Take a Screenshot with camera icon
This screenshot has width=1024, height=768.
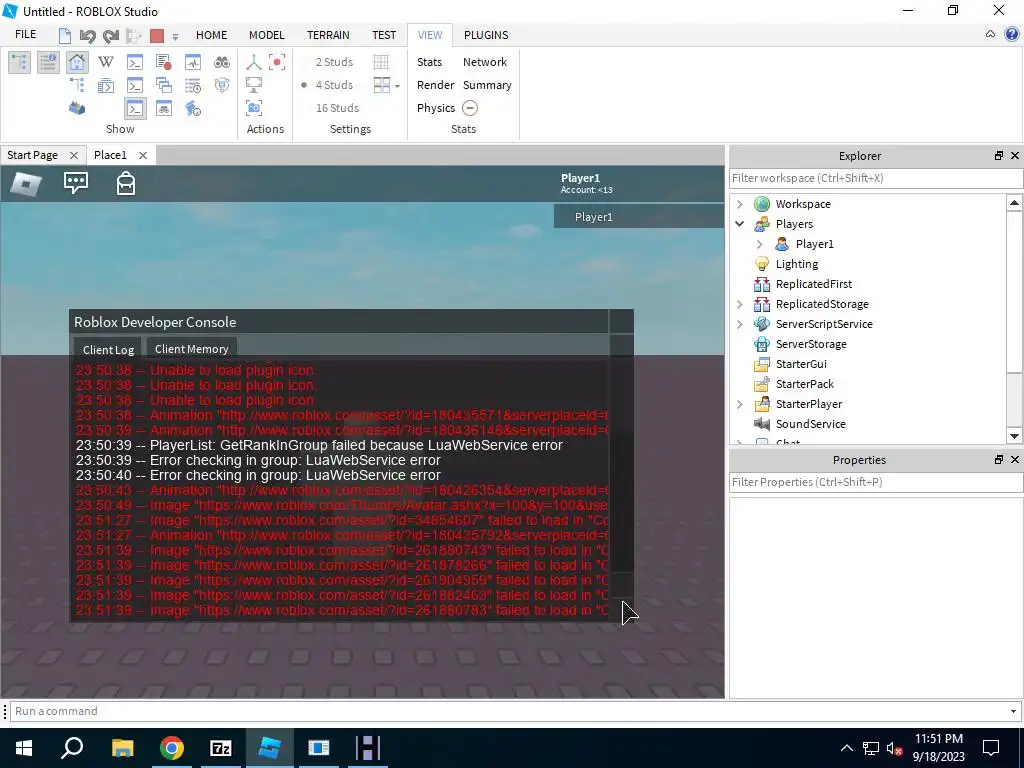coord(254,108)
